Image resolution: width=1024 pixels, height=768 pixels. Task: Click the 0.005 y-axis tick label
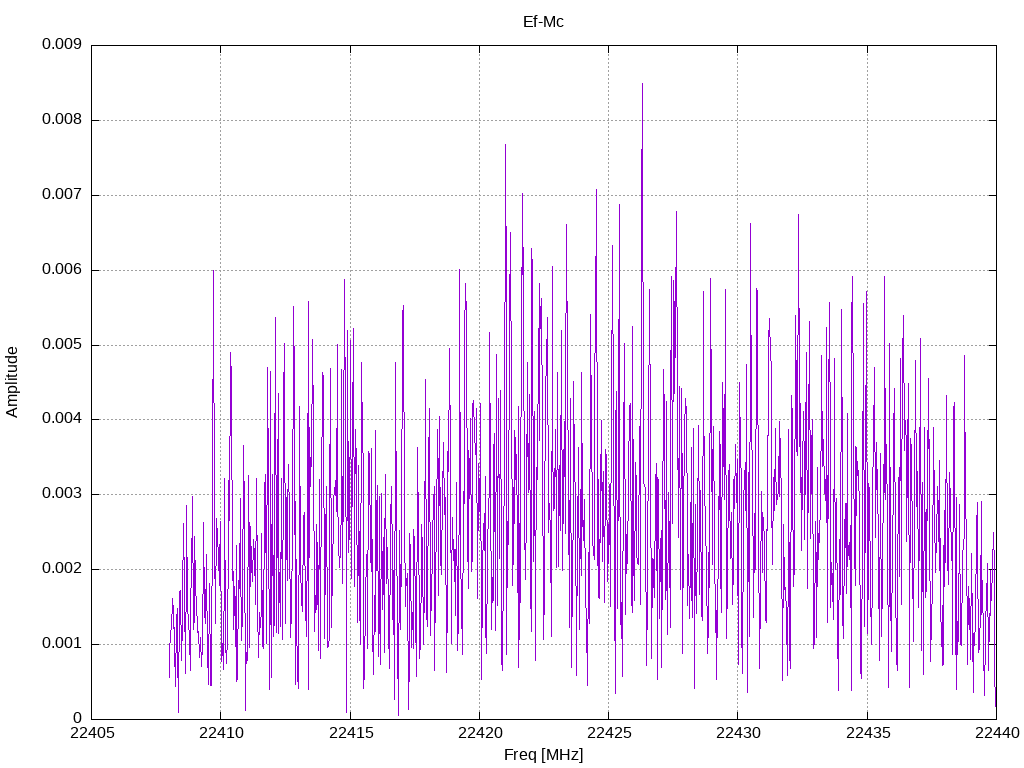pyautogui.click(x=62, y=344)
